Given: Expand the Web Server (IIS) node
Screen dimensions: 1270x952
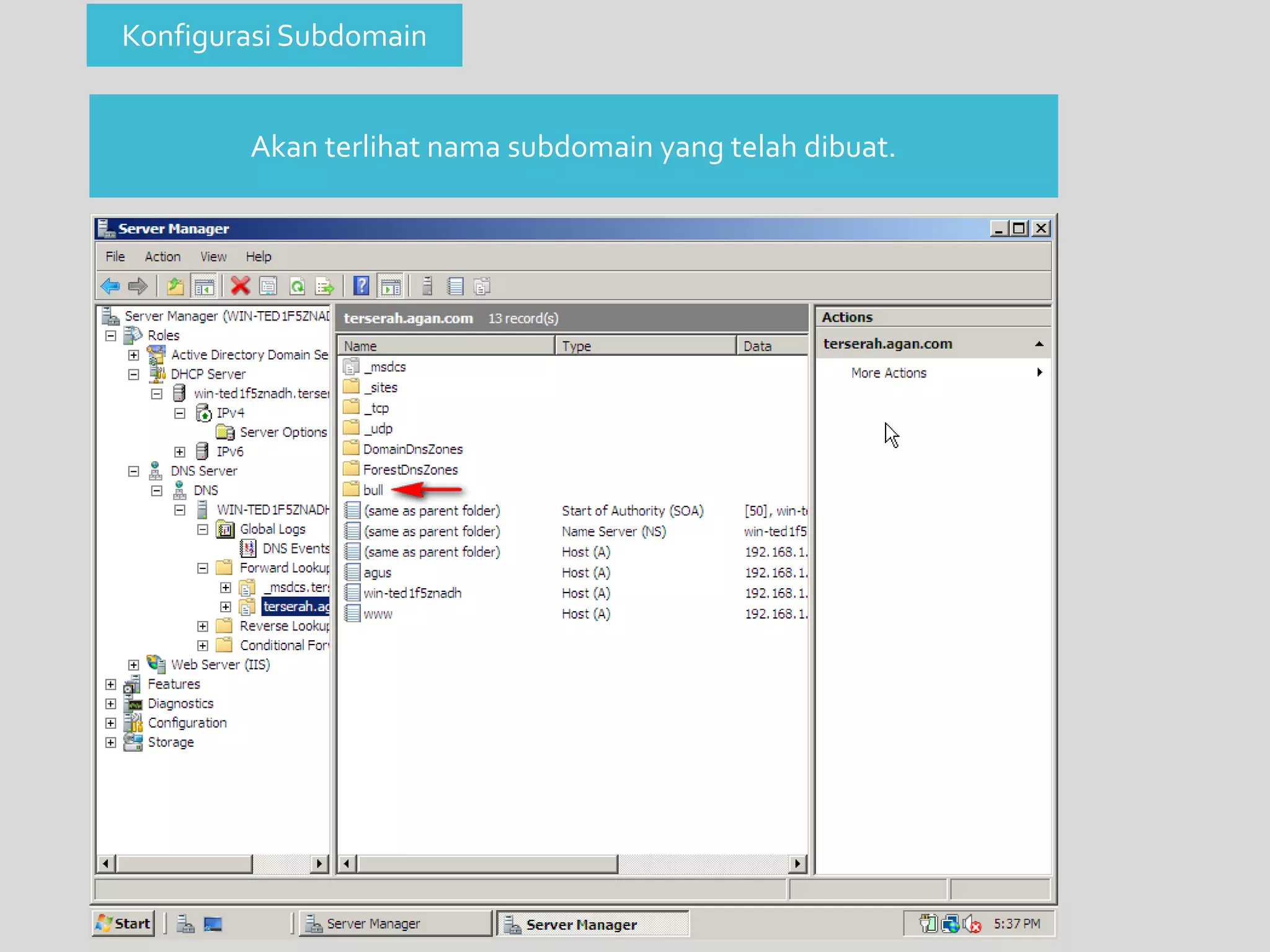Looking at the screenshot, I should (x=133, y=665).
